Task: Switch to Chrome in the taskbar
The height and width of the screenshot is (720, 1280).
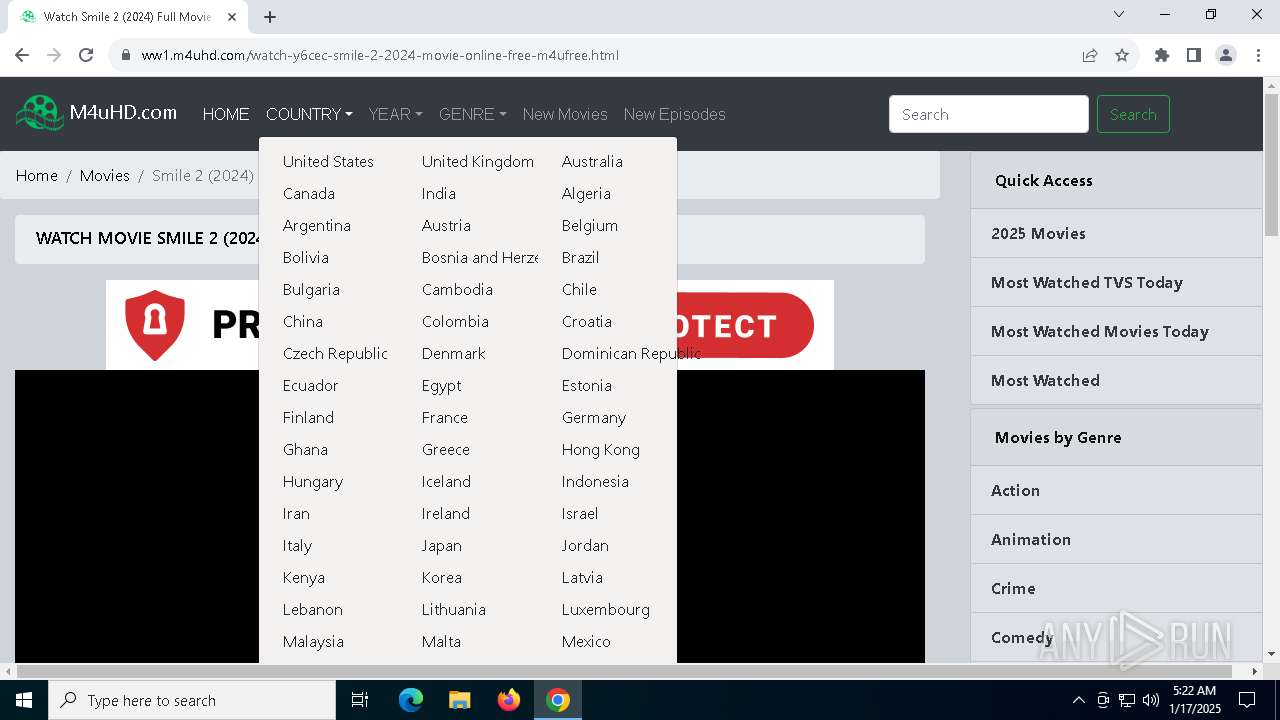Action: coord(558,700)
